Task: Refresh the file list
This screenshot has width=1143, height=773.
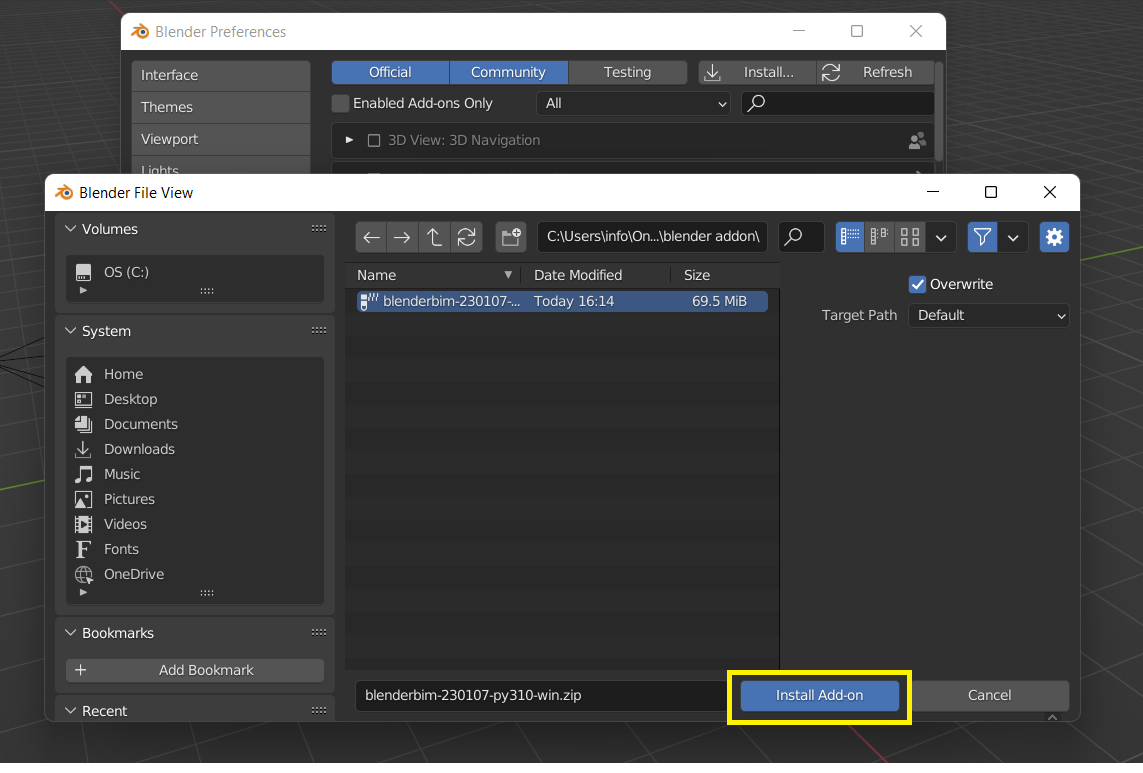Action: (x=466, y=237)
